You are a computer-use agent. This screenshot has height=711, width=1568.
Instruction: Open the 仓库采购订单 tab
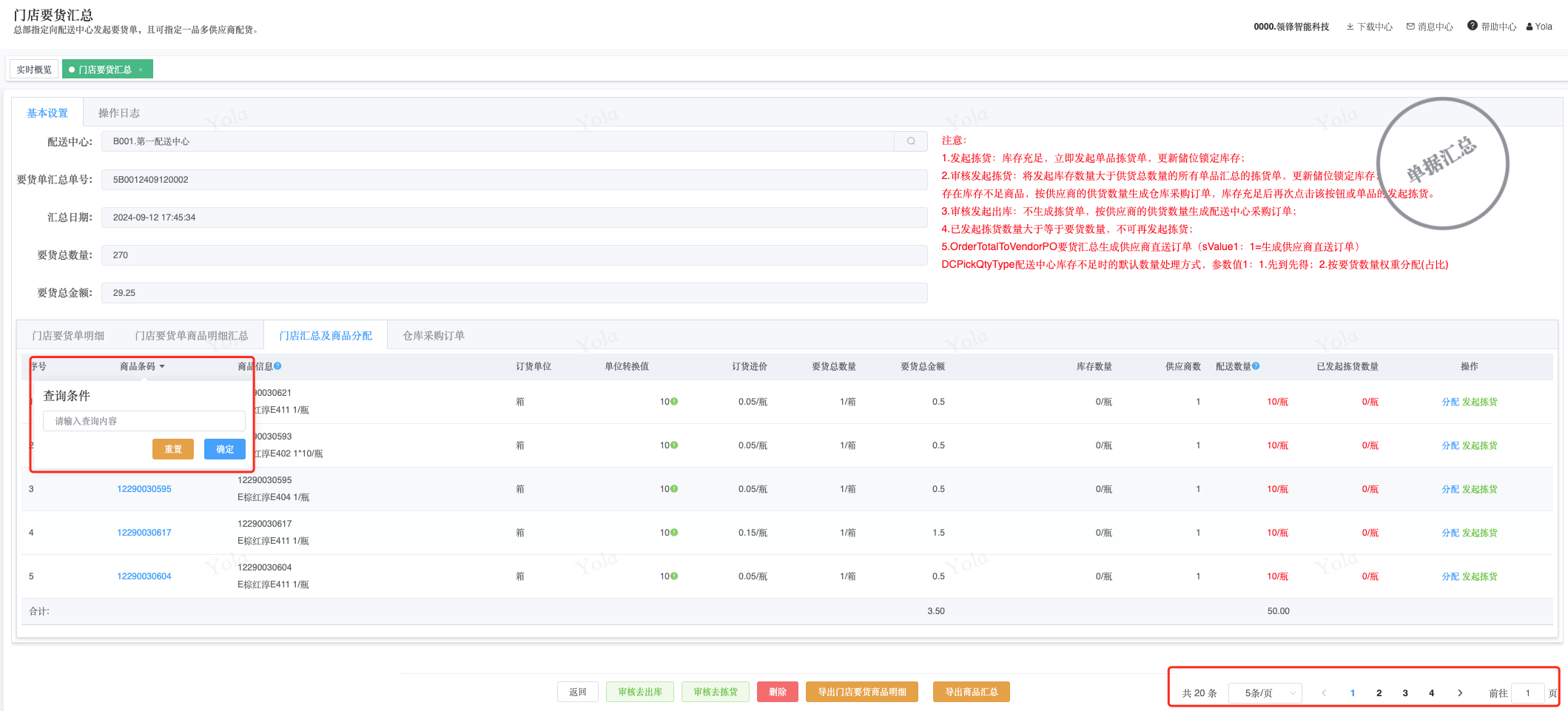433,336
